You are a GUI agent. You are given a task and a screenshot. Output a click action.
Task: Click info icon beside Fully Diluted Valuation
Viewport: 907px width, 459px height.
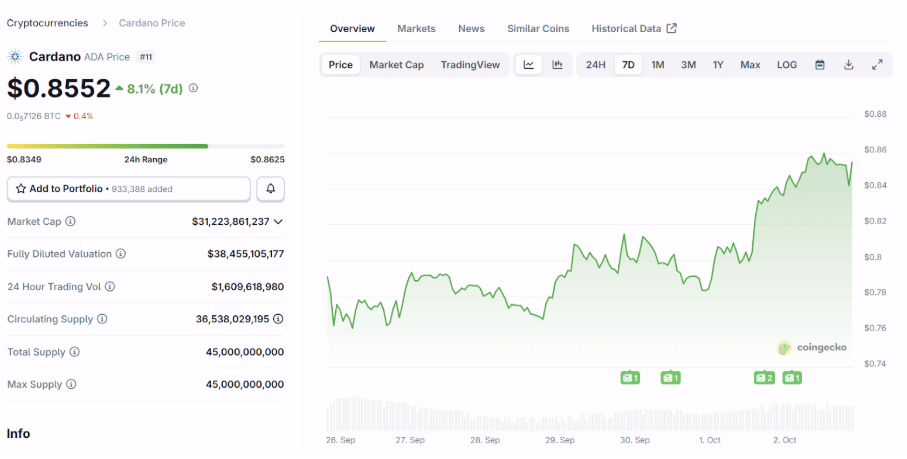(121, 255)
